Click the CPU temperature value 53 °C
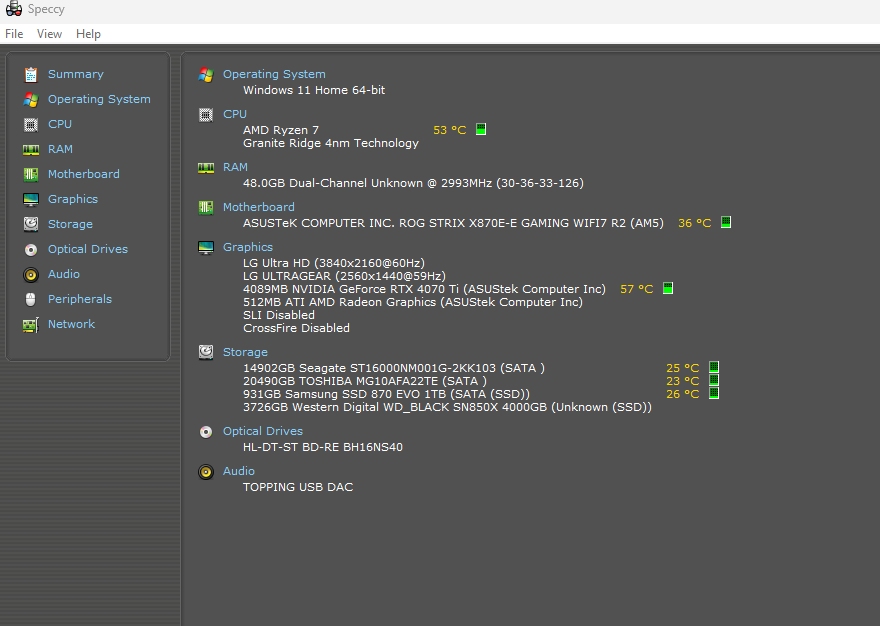Screen dimensions: 880x626 coord(450,130)
